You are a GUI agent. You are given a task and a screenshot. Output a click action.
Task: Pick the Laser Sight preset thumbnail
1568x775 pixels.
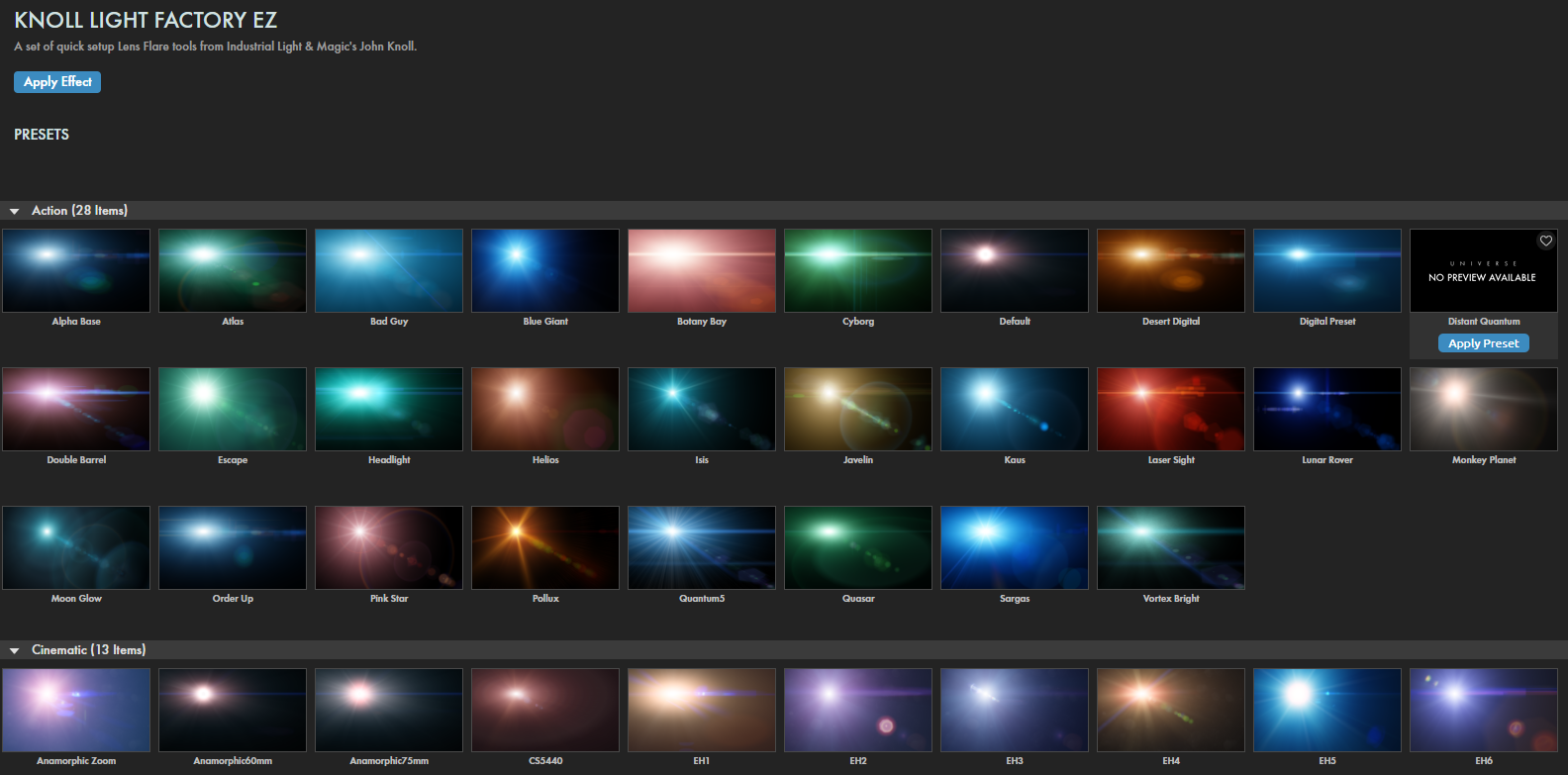point(1171,409)
